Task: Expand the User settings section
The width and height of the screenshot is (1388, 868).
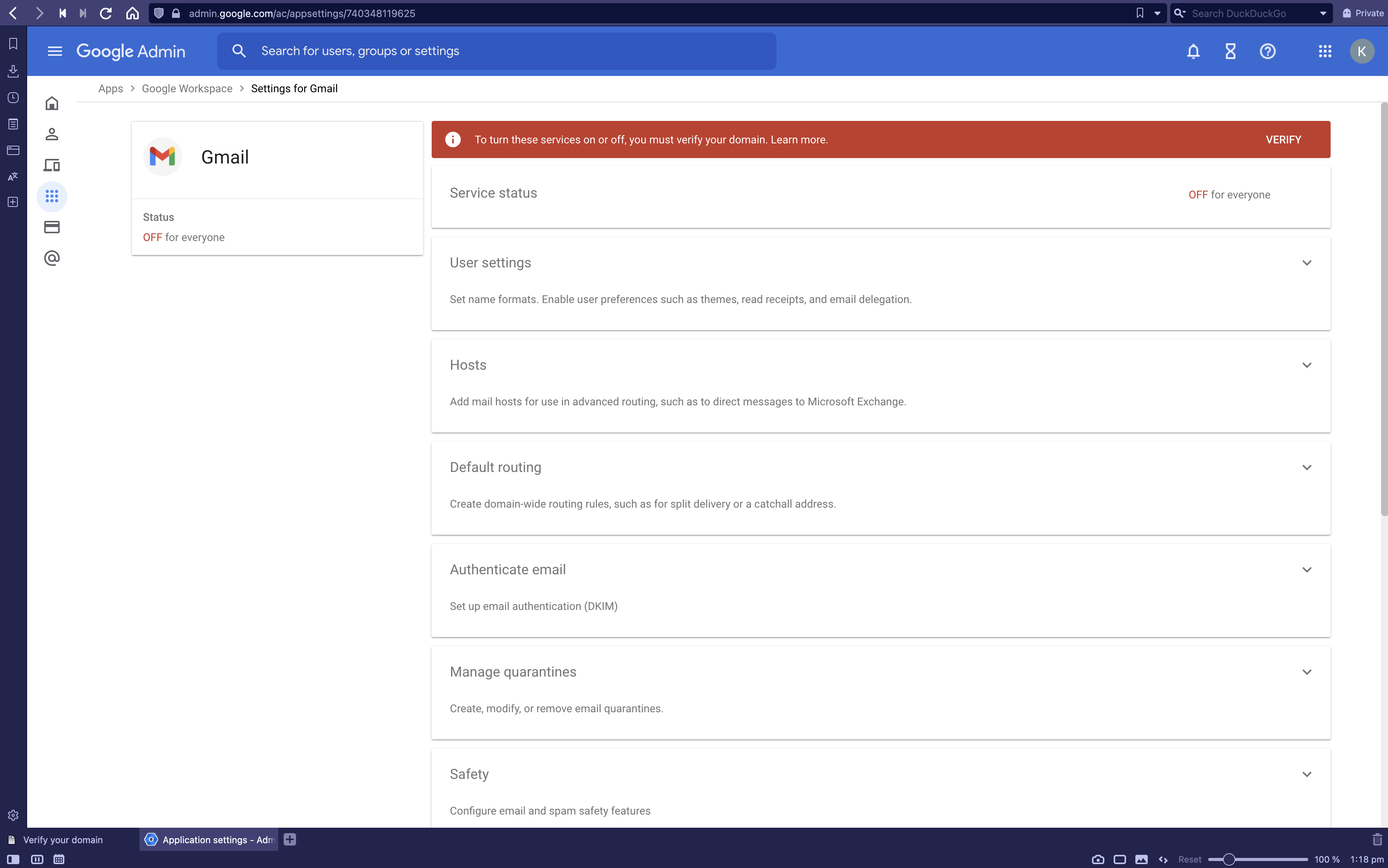Action: 1307,263
